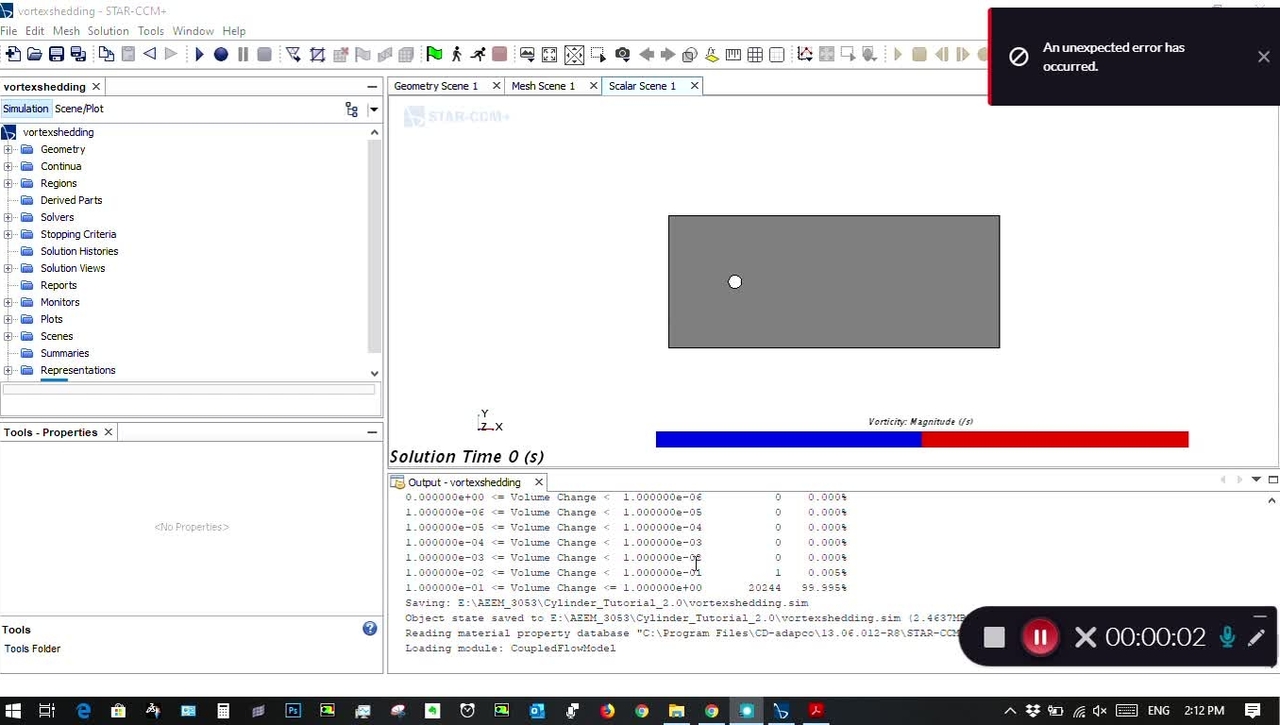Click the green Initialize Solution flag
1280x725 pixels.
434,54
